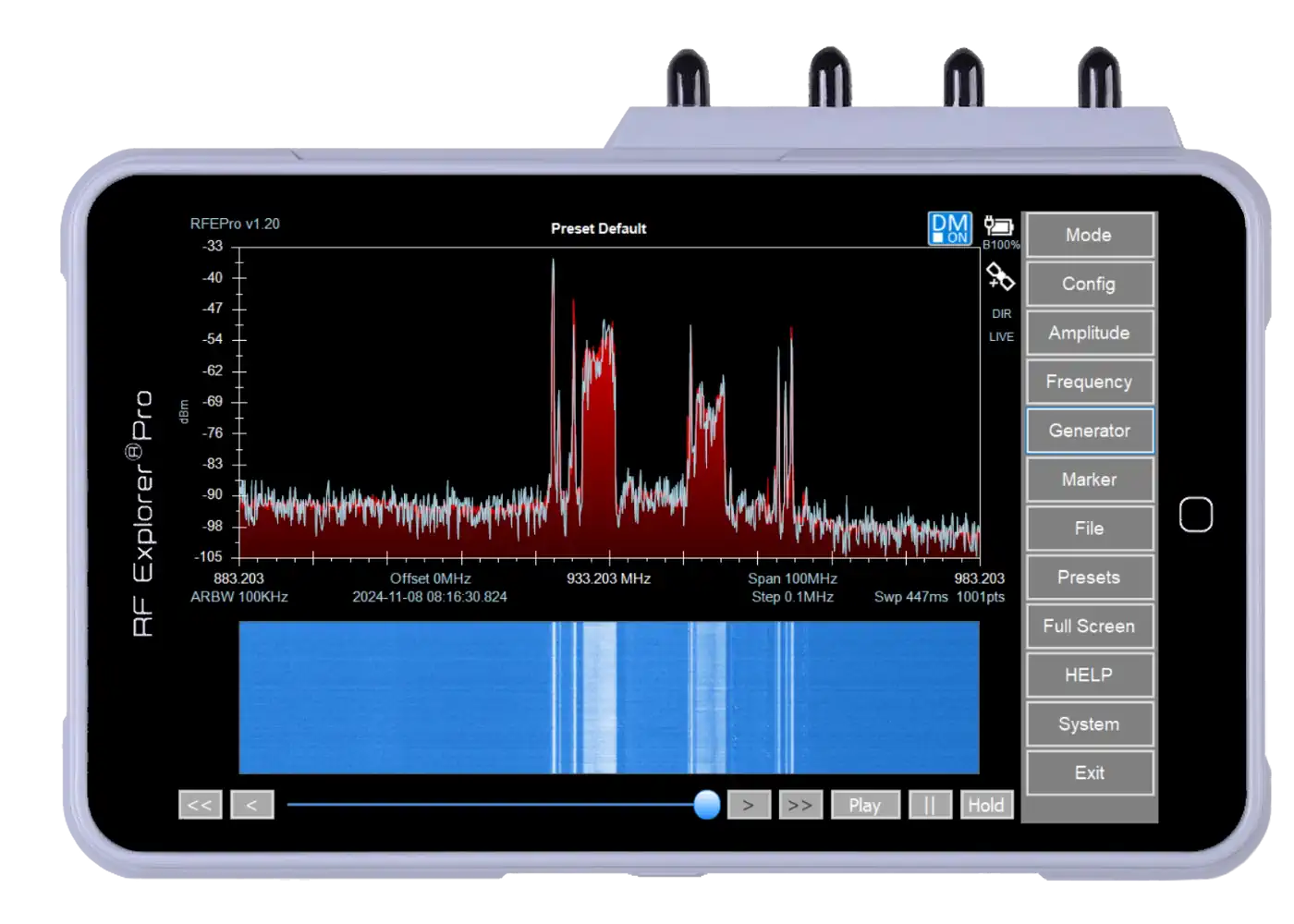Toggle the DM ON indicator icon
This screenshot has width=1294, height=924.
(x=949, y=228)
